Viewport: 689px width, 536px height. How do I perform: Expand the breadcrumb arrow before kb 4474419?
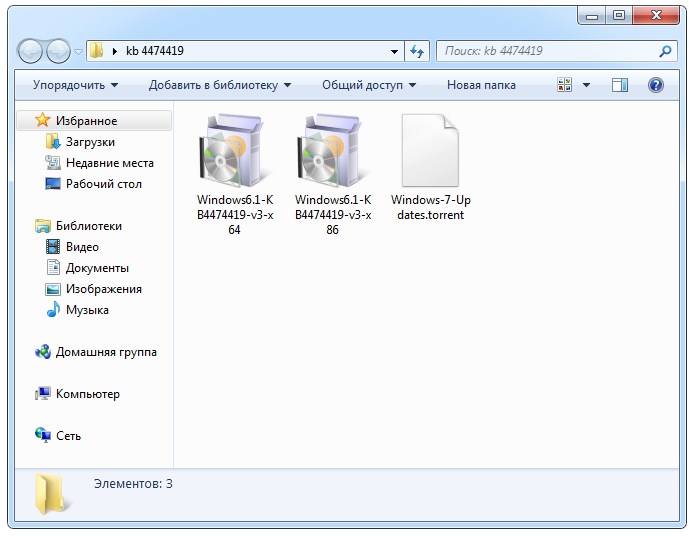115,51
